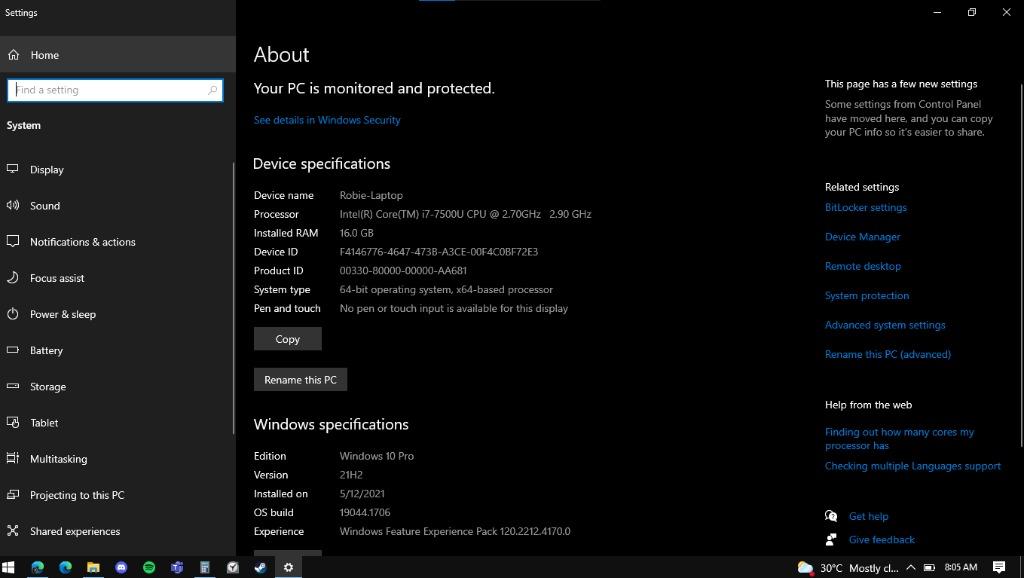Open See details in Windows Security link
The width and height of the screenshot is (1024, 578).
327,120
